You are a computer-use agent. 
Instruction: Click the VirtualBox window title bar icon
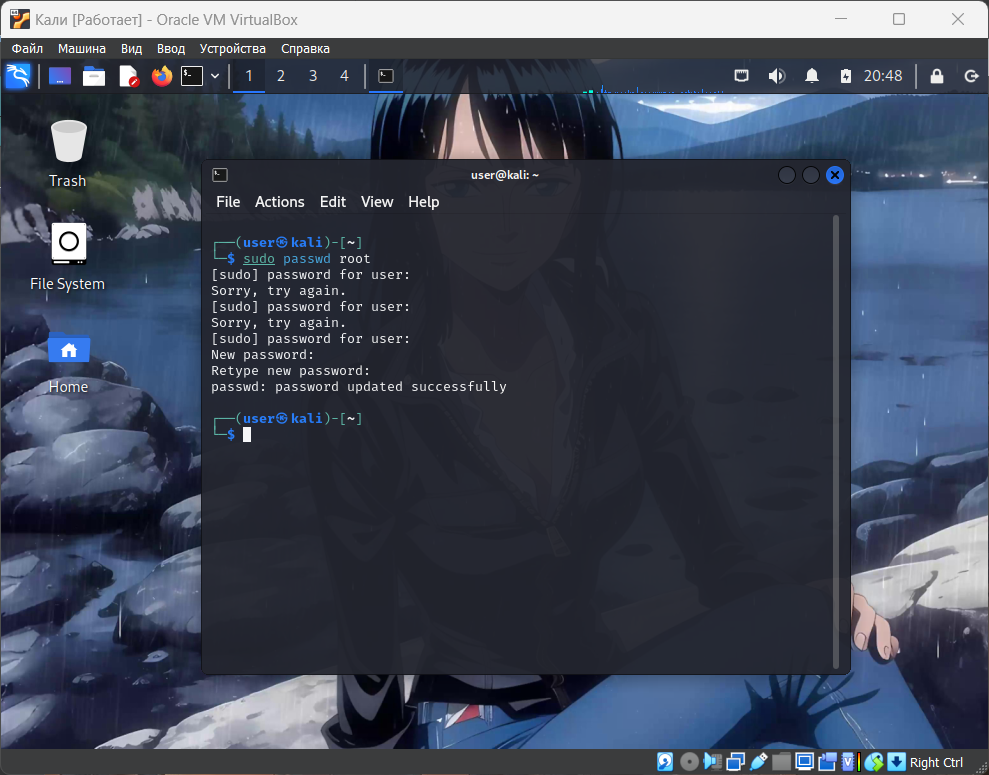(x=20, y=20)
